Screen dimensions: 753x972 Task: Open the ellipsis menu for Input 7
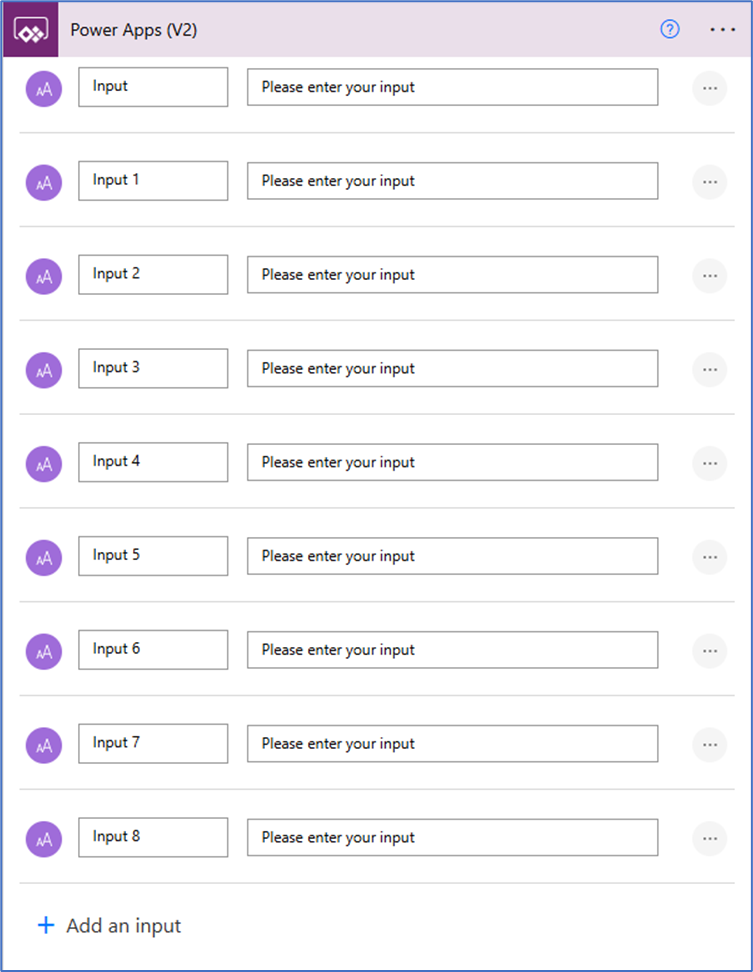(710, 744)
